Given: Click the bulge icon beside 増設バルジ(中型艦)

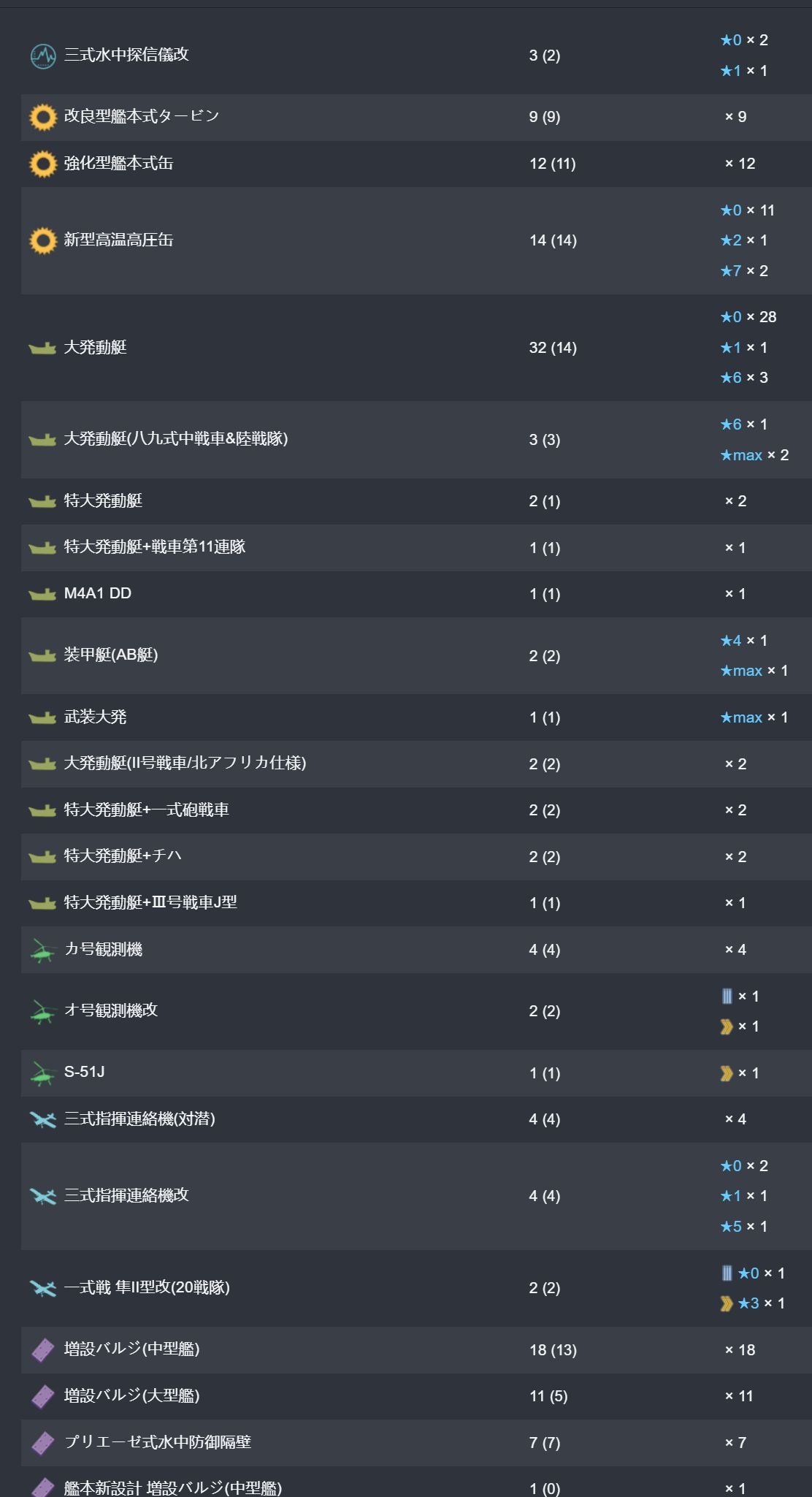Looking at the screenshot, I should click(42, 1349).
